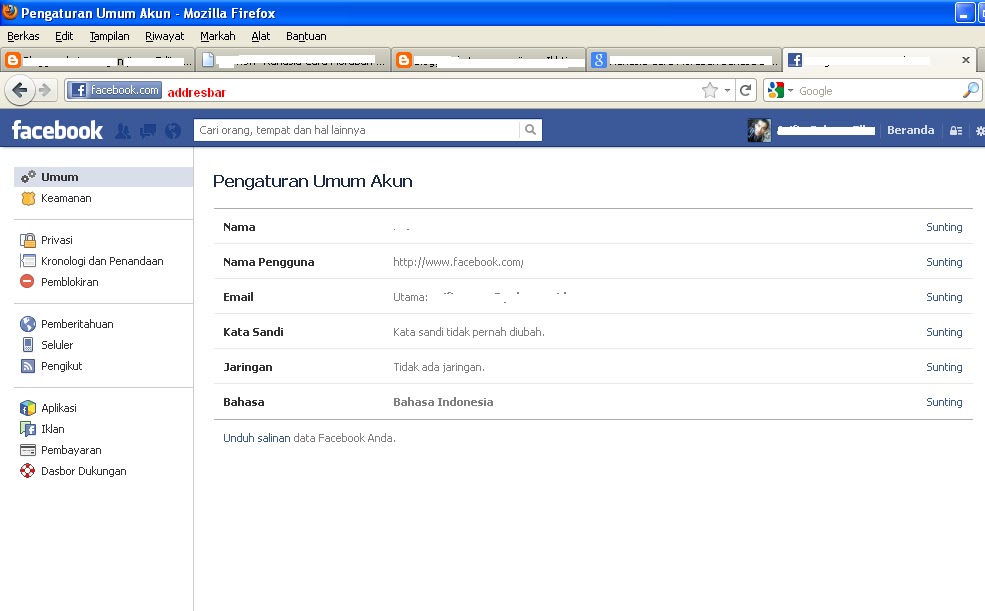The height and width of the screenshot is (611, 985).
Task: Switch to the Google search tab
Action: pos(683,60)
